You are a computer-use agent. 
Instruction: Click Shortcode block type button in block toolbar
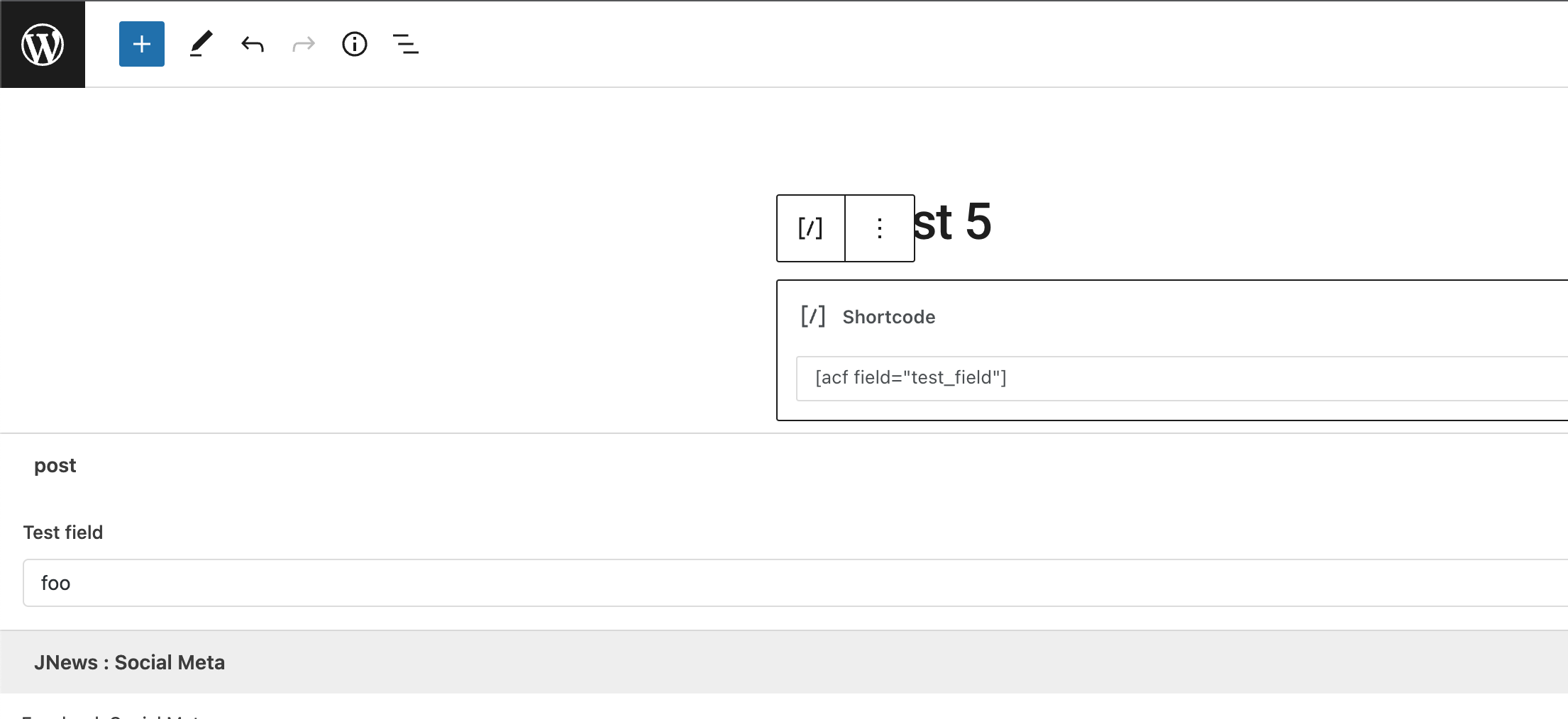coord(810,228)
